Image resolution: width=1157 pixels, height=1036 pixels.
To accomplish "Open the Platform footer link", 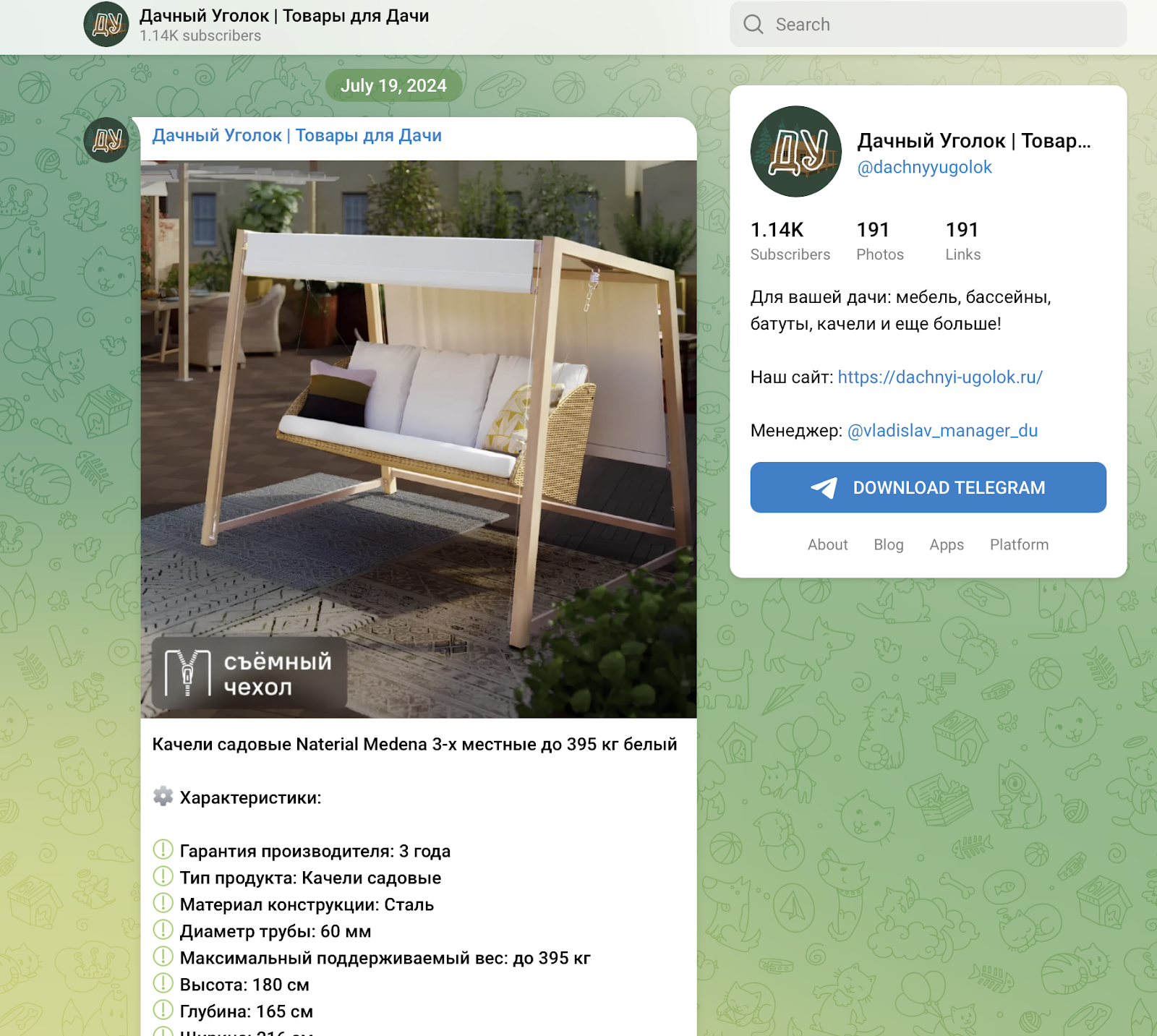I will pyautogui.click(x=1019, y=544).
